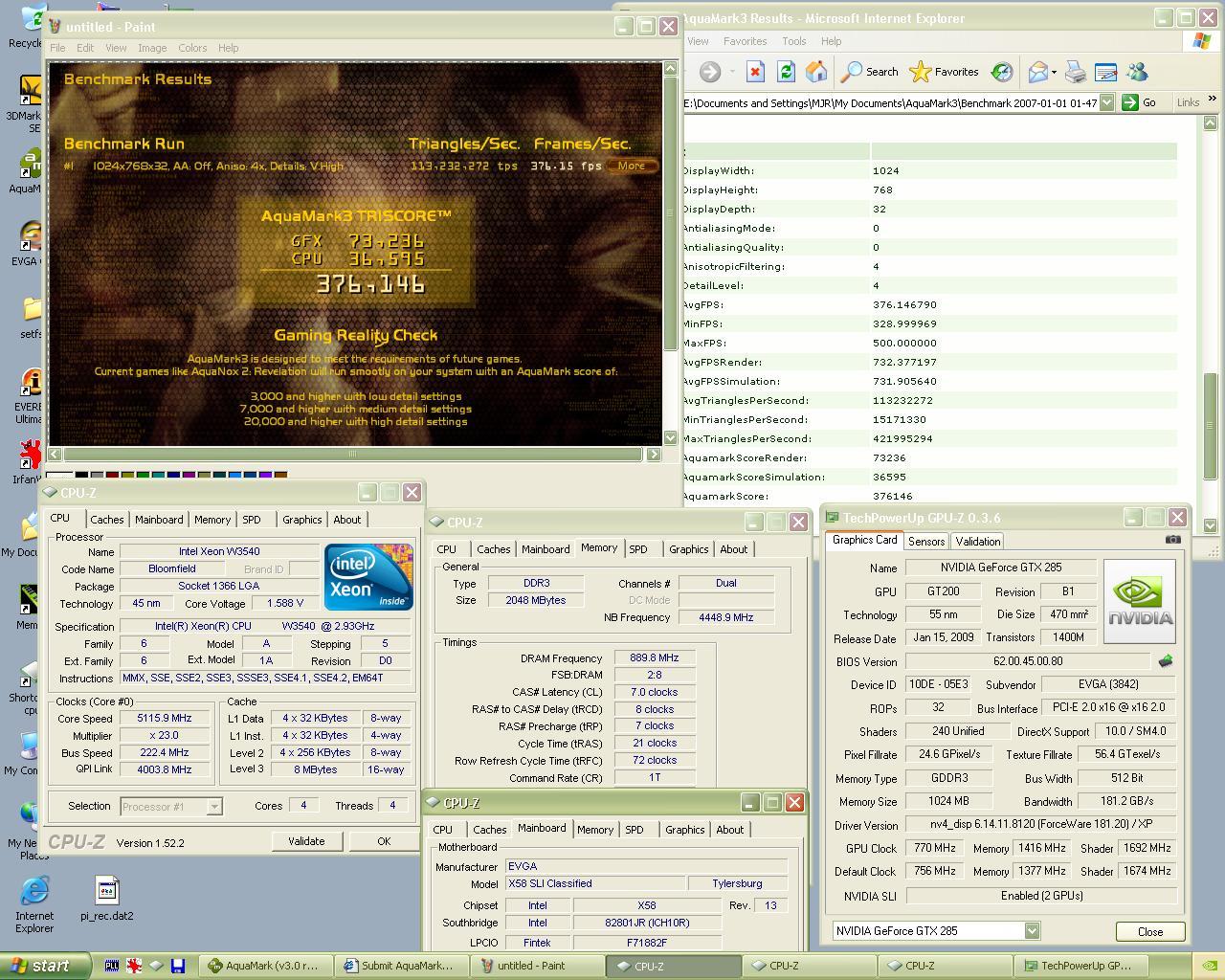Open the IE Favorites menu
The image size is (1225, 980).
point(745,41)
